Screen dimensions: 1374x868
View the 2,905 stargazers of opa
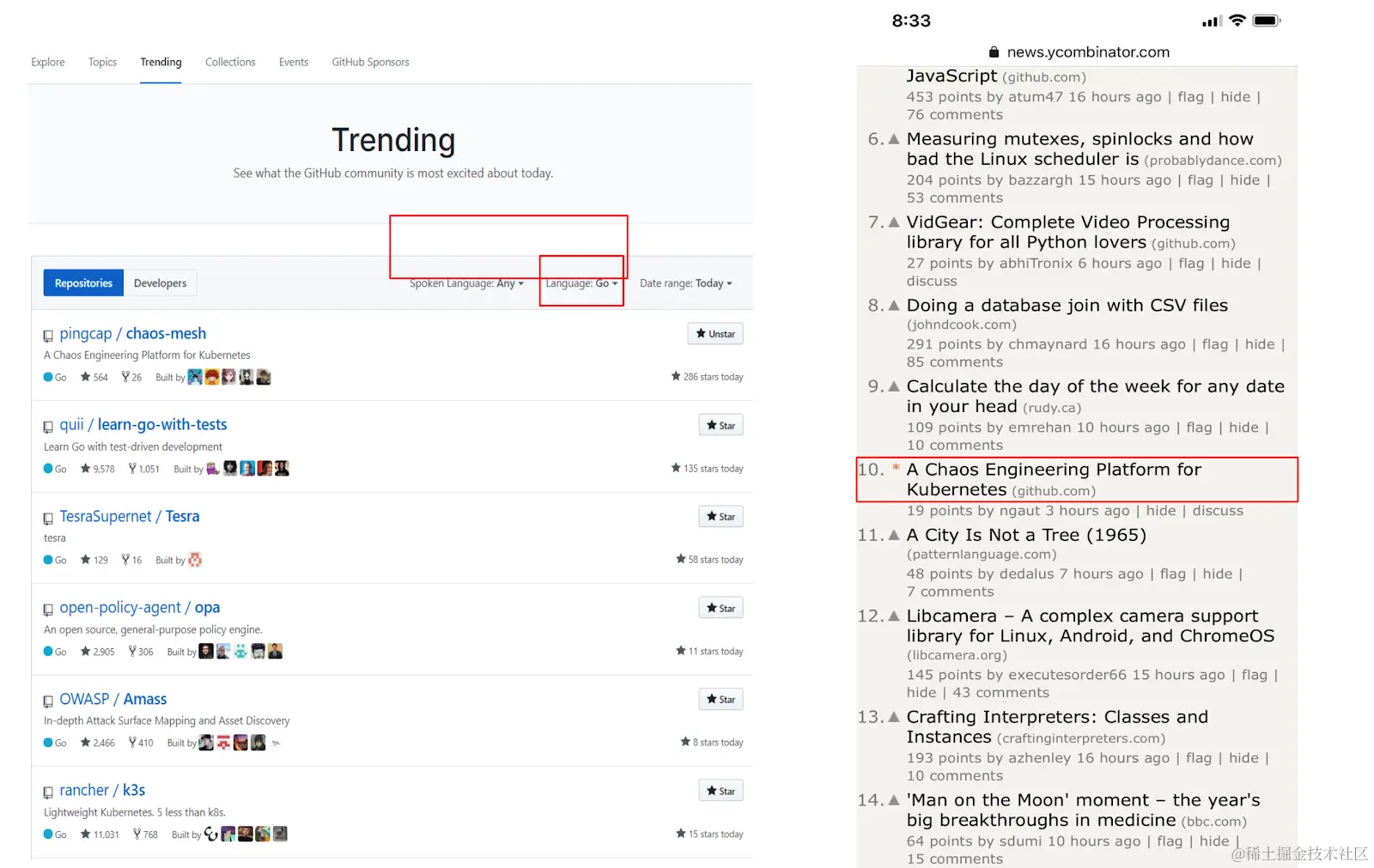(98, 652)
